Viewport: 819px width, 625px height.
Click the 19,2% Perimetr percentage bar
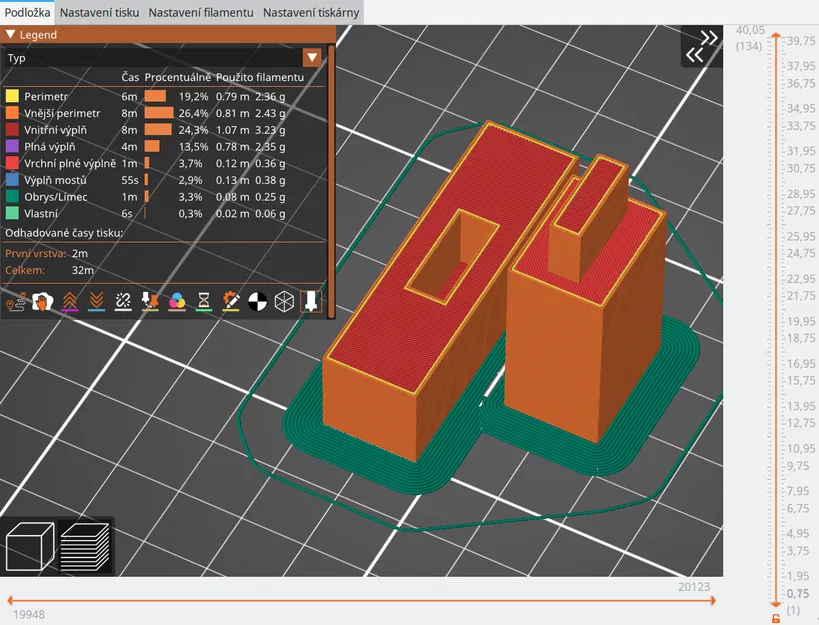(x=155, y=96)
